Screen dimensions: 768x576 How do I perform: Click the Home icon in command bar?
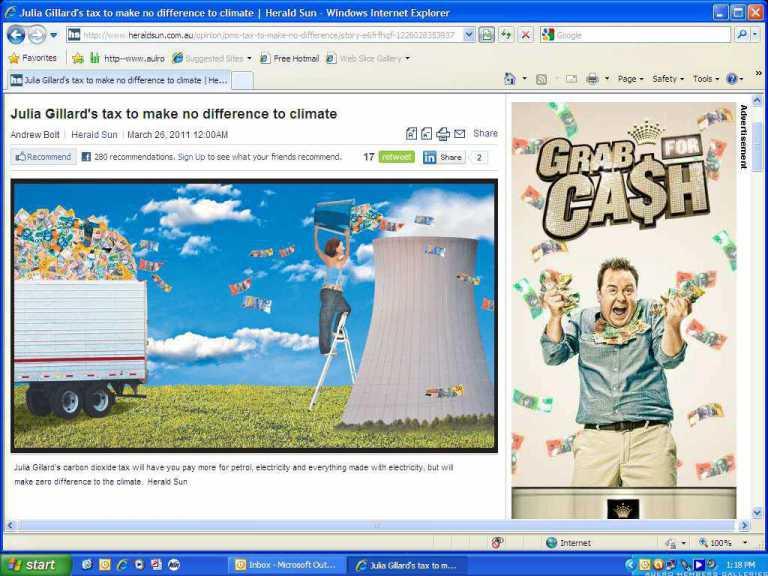click(510, 79)
